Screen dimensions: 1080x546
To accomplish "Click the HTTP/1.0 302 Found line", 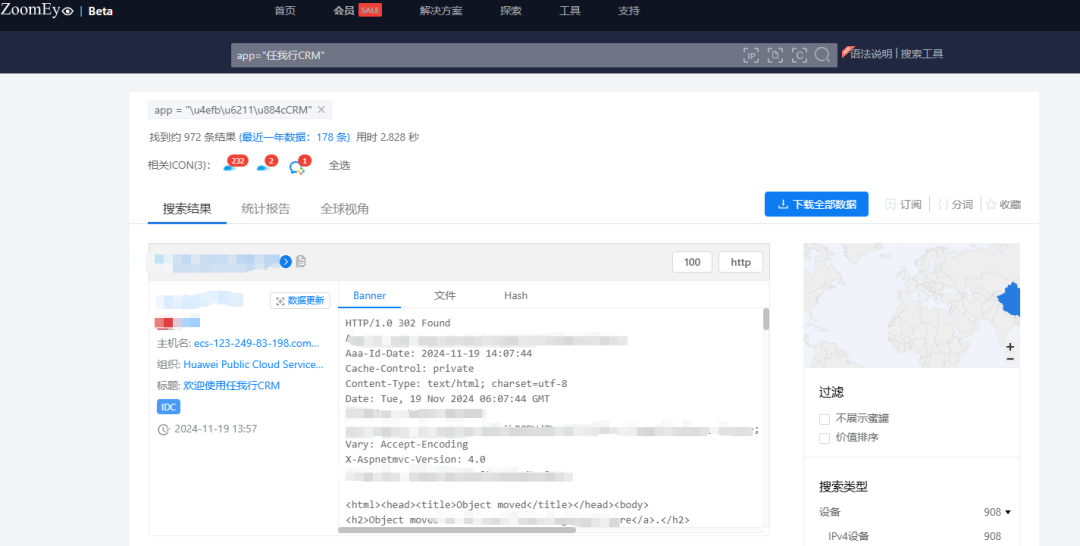I will 397,323.
